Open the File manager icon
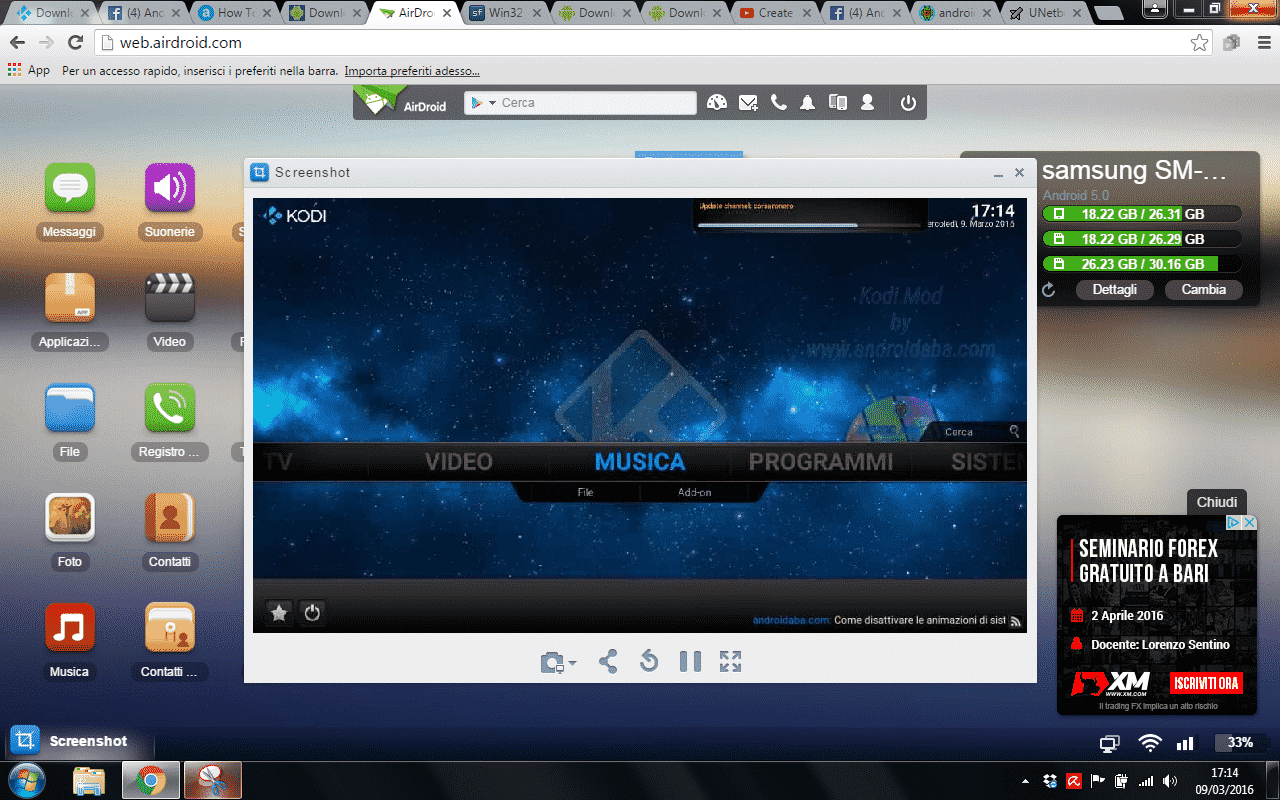 (x=70, y=408)
